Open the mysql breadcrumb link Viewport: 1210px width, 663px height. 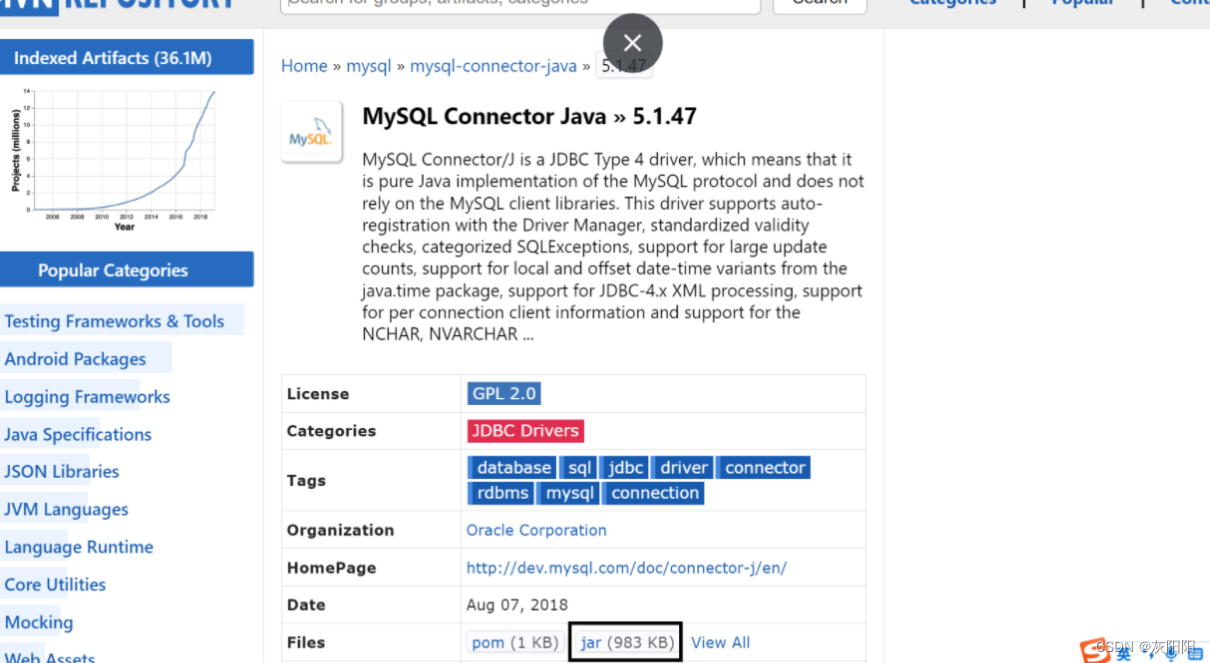[x=368, y=66]
